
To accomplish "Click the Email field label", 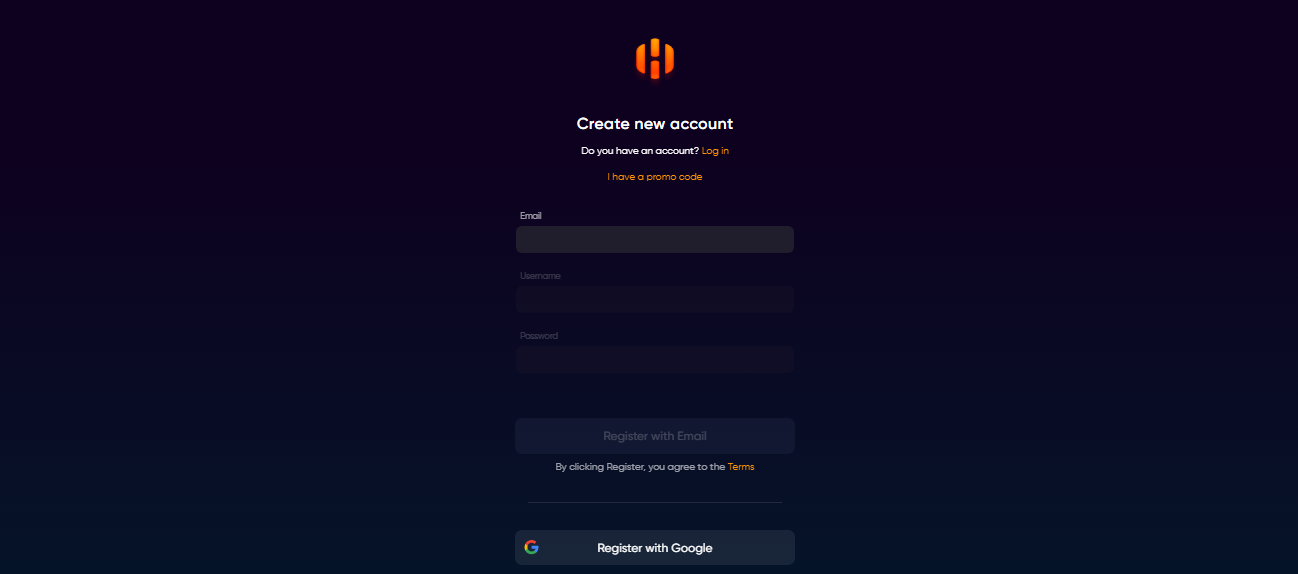I will tap(531, 216).
